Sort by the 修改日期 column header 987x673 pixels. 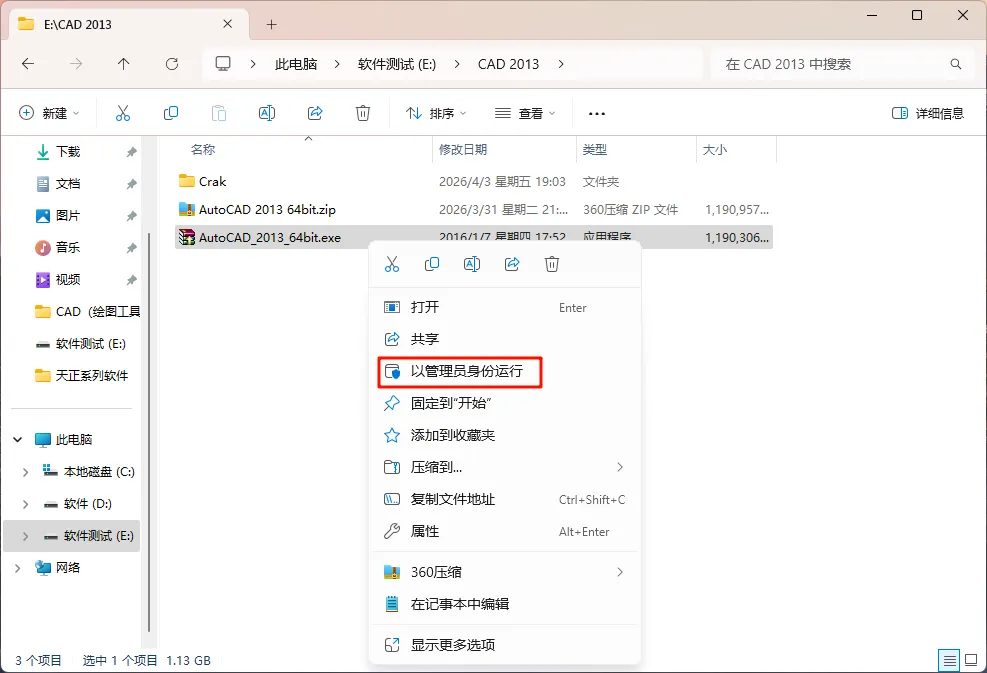coord(463,150)
